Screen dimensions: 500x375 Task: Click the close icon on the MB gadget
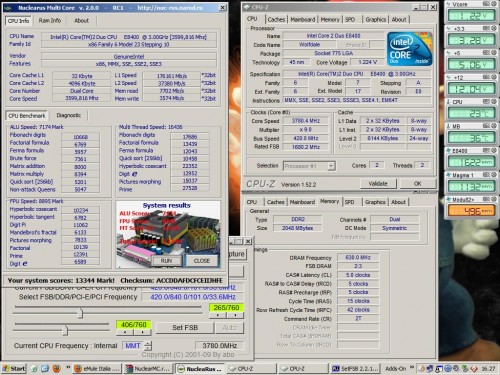[494, 126]
